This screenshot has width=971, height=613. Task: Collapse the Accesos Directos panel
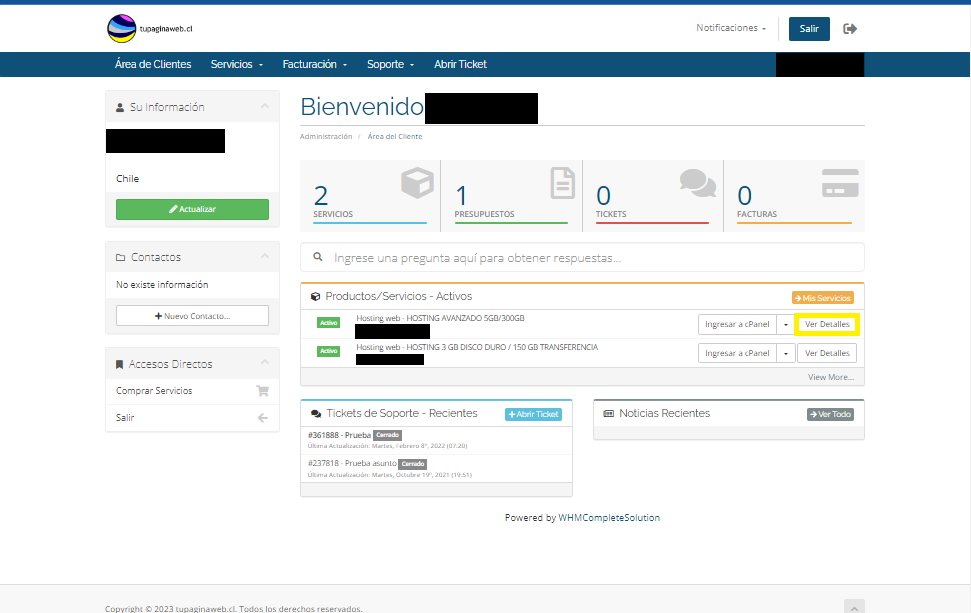tap(264, 363)
